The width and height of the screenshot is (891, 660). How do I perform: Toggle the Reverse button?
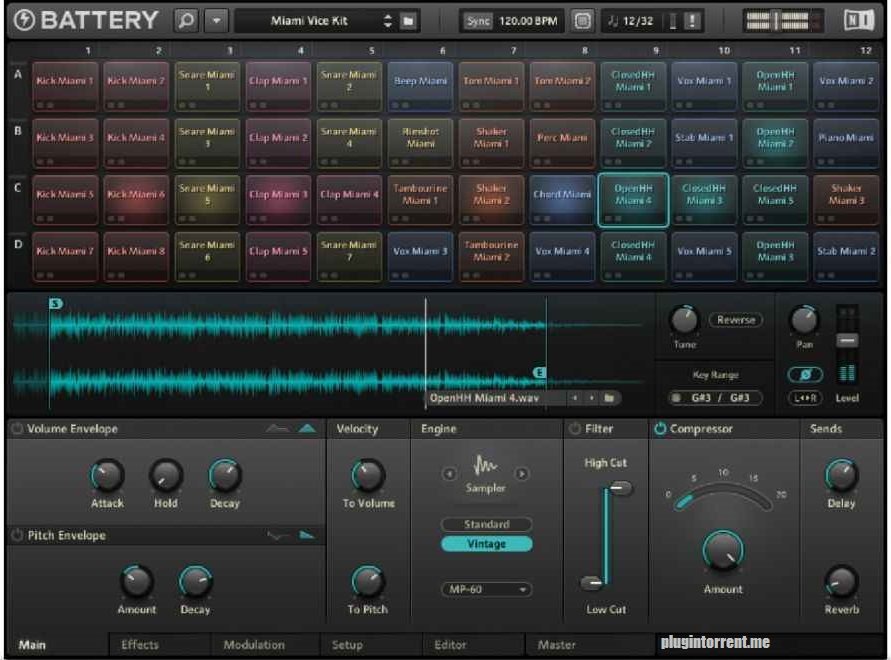pos(736,320)
